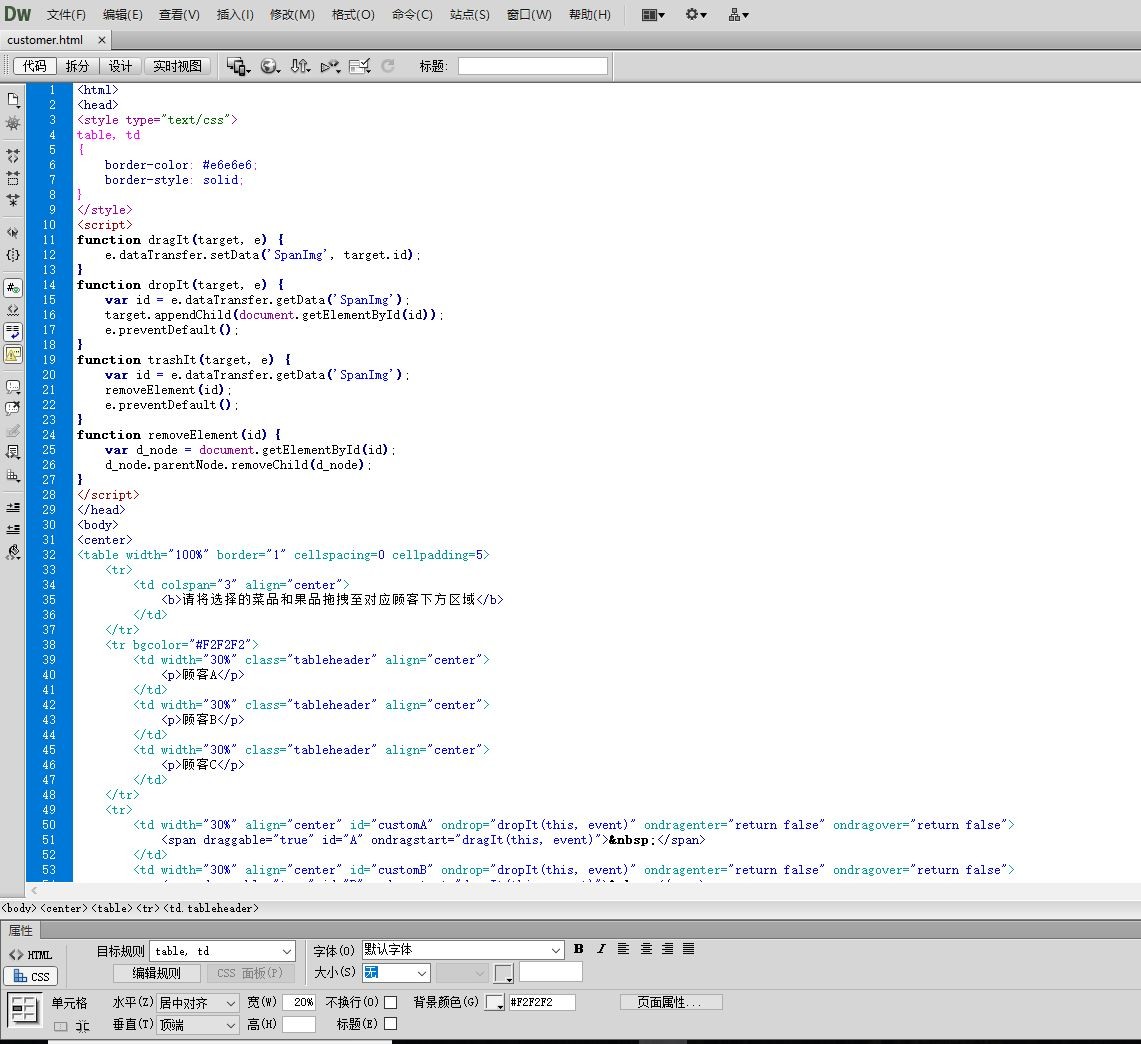This screenshot has height=1044, width=1141.
Task: Click the balance braces icon
Action: click(x=13, y=255)
